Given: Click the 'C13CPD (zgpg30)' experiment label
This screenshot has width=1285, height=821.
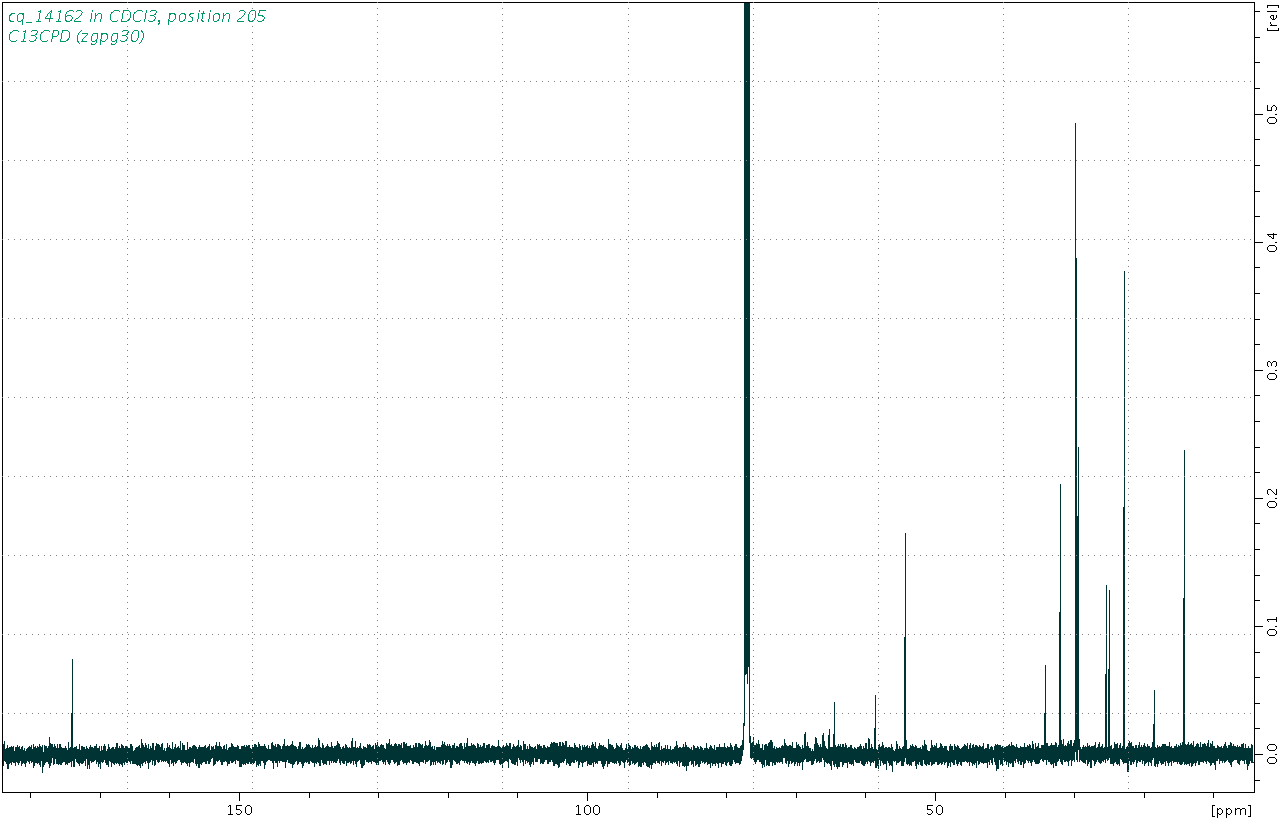Looking at the screenshot, I should tap(76, 37).
